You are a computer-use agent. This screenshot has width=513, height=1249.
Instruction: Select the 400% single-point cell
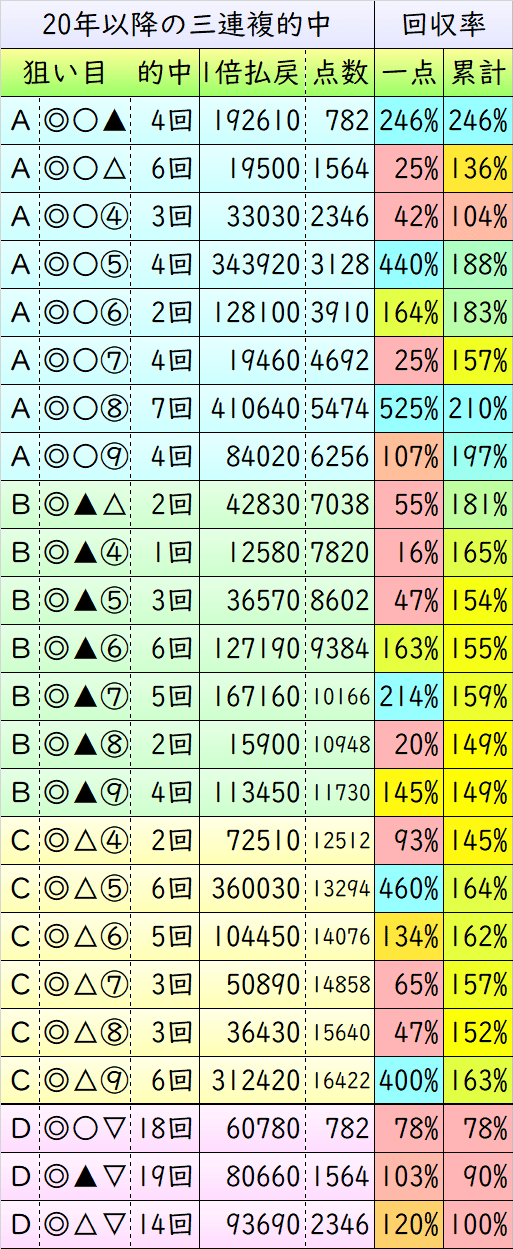[x=410, y=1081]
